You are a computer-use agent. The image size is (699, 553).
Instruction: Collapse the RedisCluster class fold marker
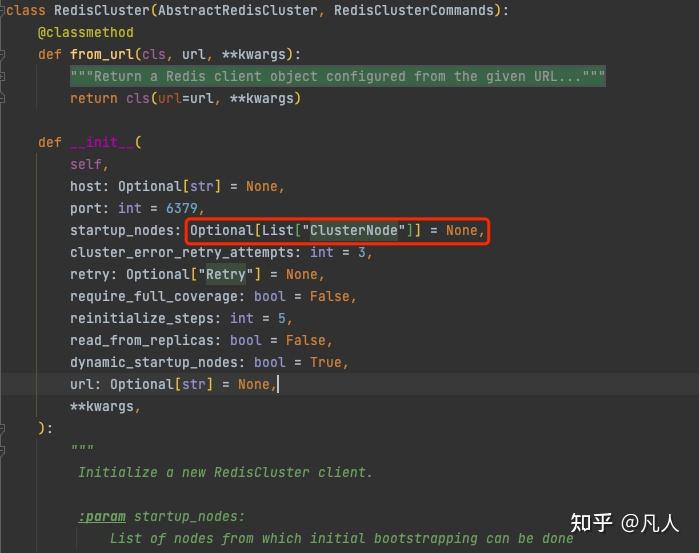(2, 11)
